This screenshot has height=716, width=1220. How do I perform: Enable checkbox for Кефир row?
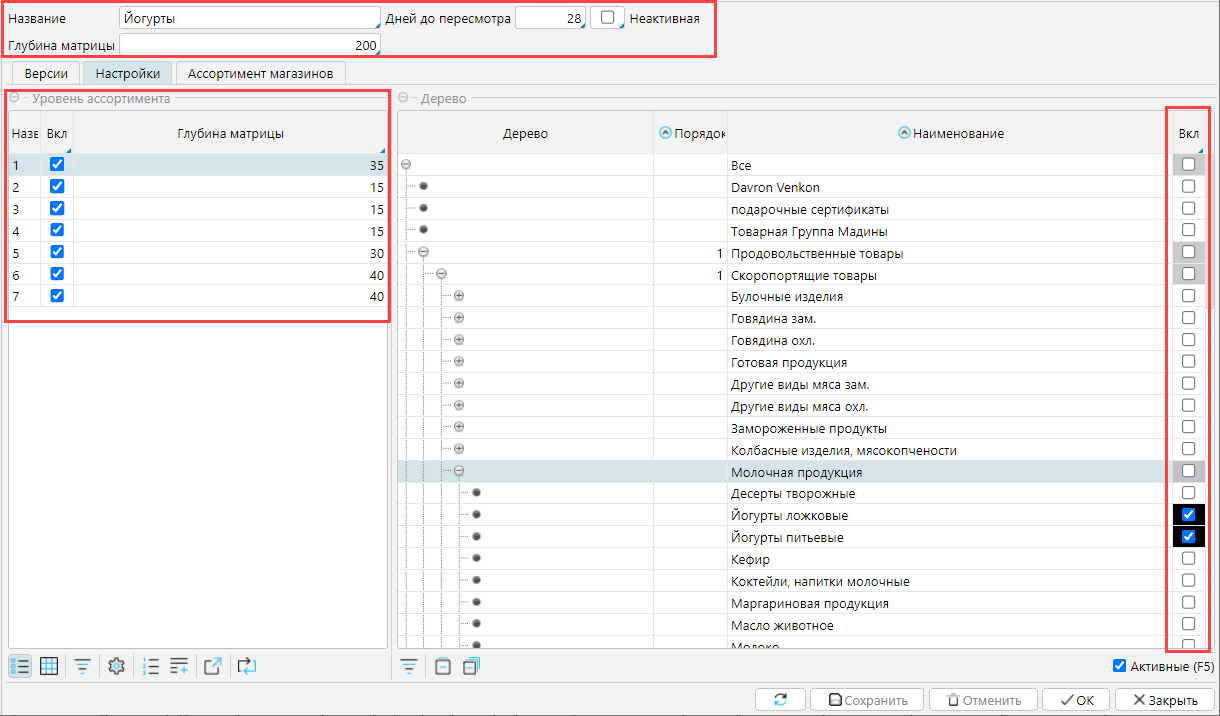(1188, 559)
